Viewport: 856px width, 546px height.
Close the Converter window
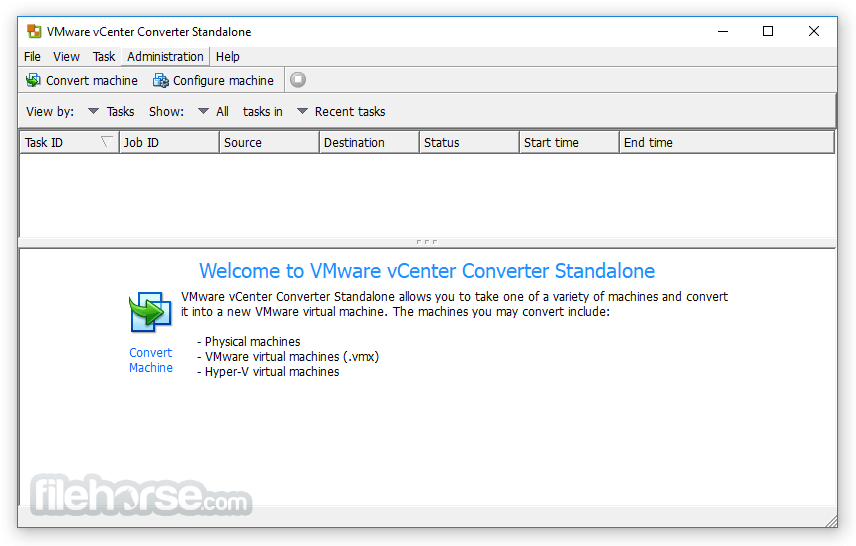click(813, 31)
